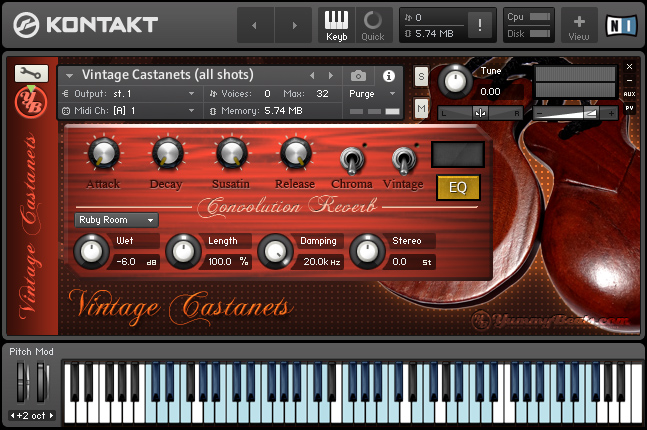Flip the Chroma toggle switch
Screen dimensions: 647x430
tap(352, 161)
